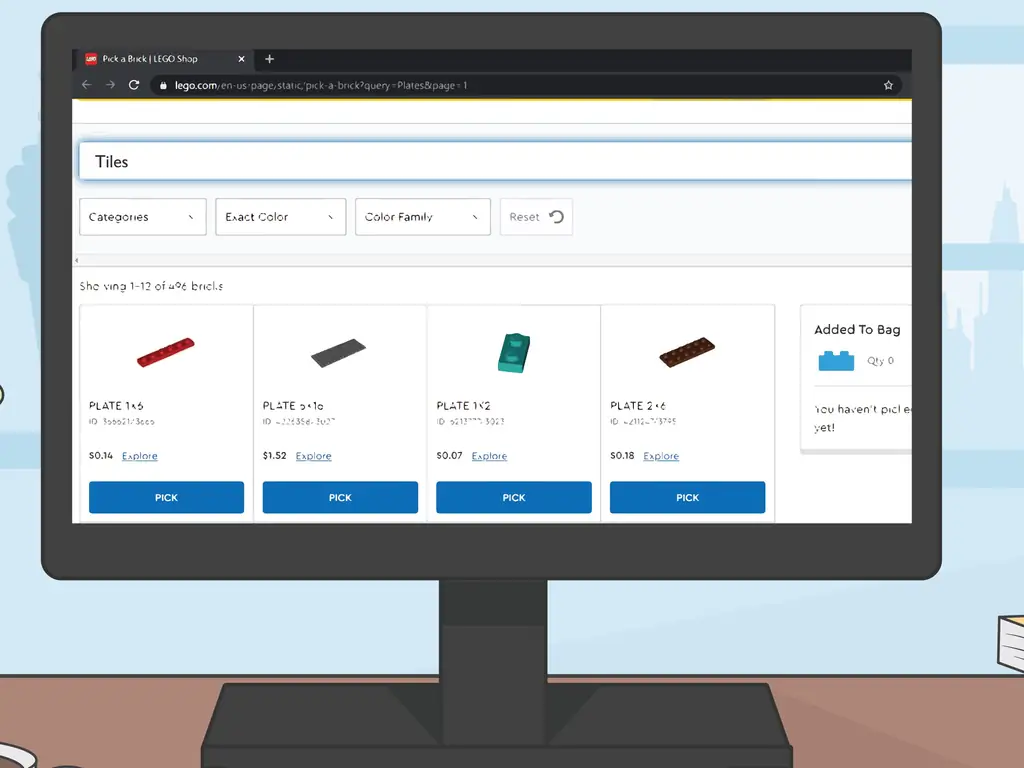The image size is (1024, 768).
Task: Expand the Color Family dropdown
Action: click(x=423, y=217)
